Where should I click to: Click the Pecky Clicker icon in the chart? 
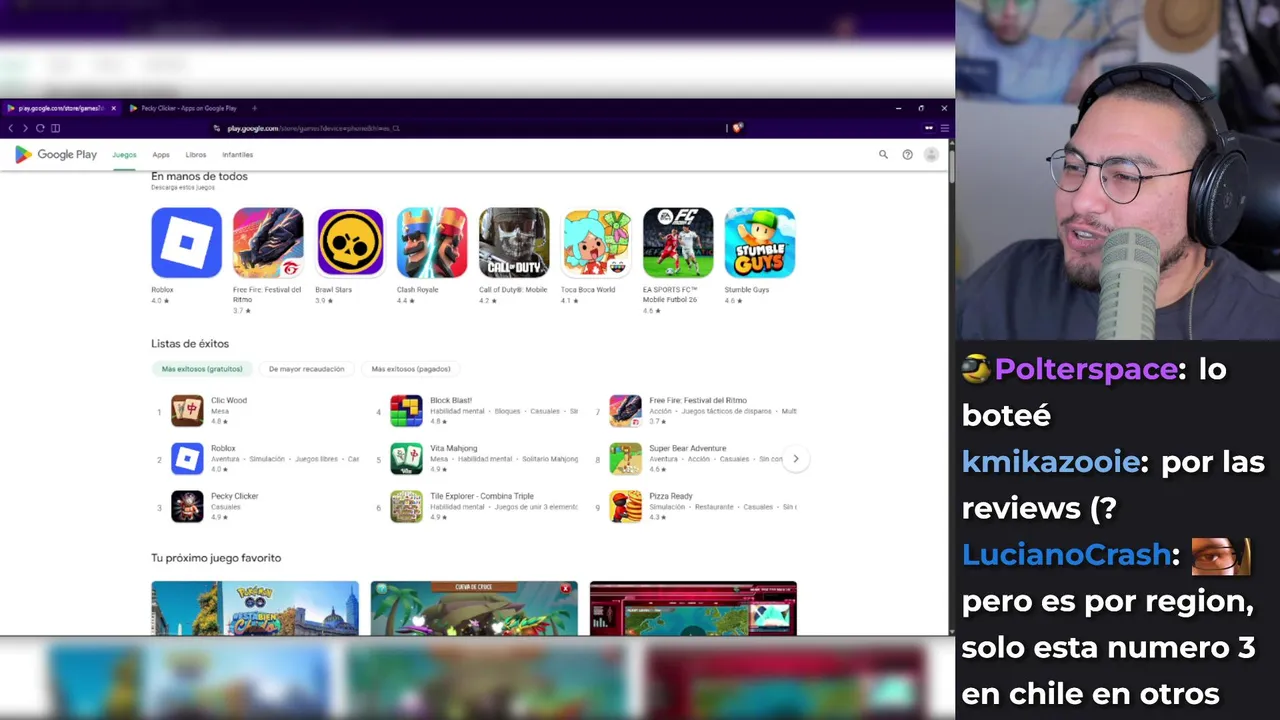click(187, 507)
